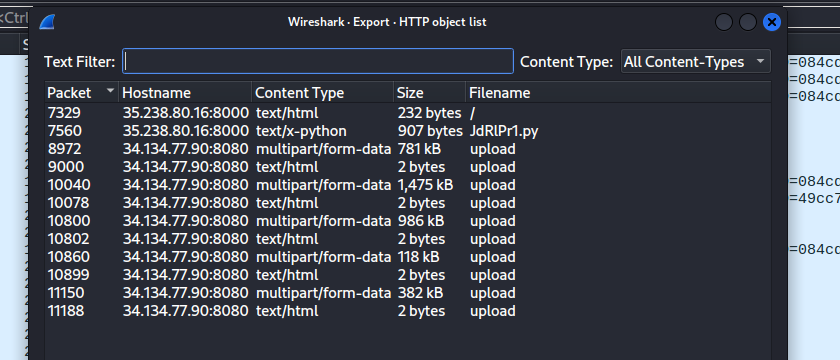Click the dialog minimize button
Screen dimensions: 840x360
724,22
